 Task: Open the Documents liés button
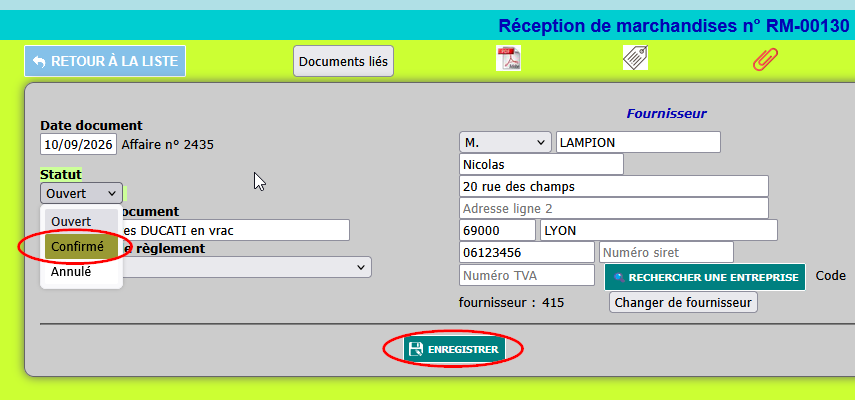(344, 61)
